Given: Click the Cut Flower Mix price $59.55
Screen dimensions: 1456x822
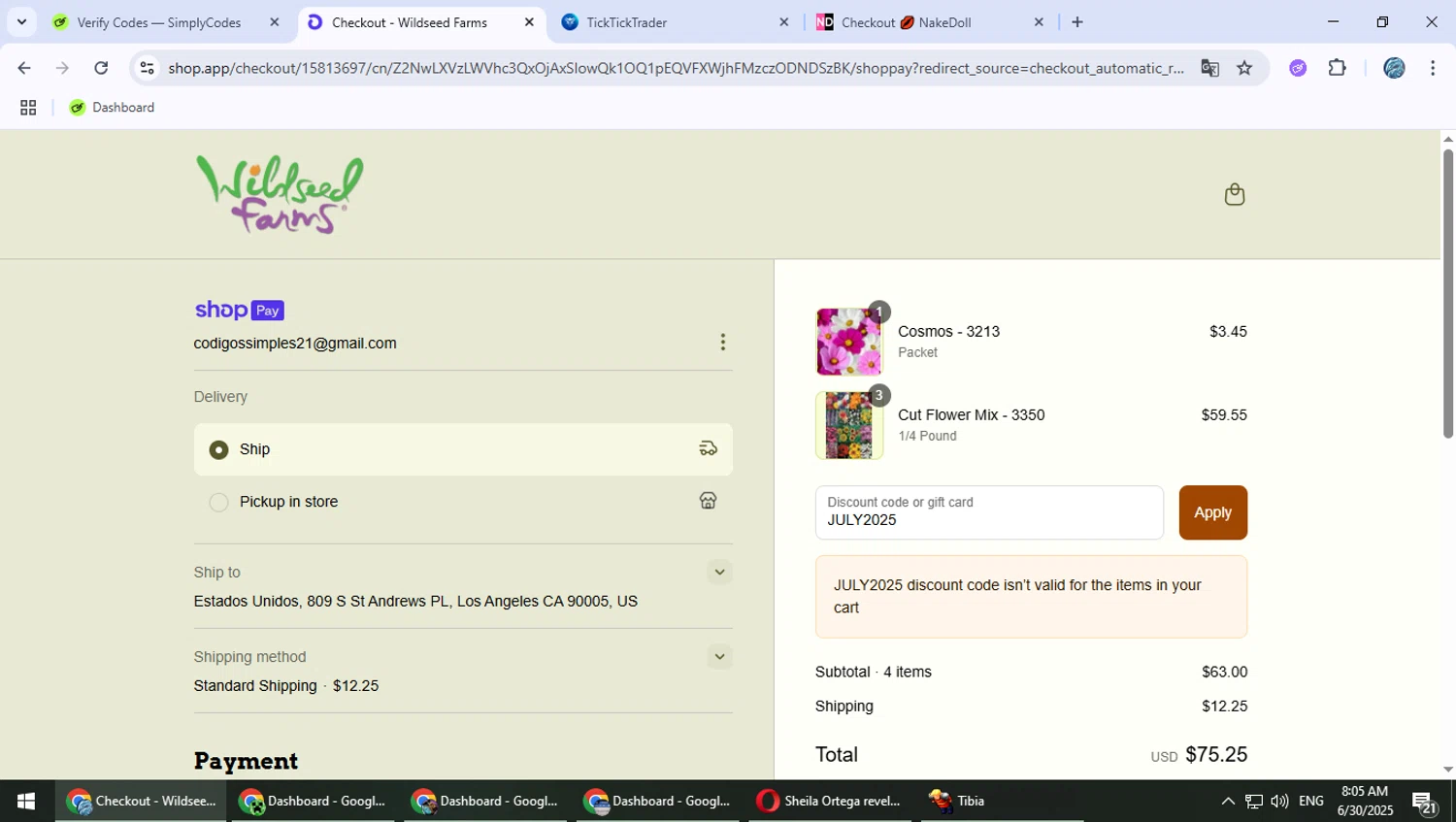Looking at the screenshot, I should [1224, 415].
